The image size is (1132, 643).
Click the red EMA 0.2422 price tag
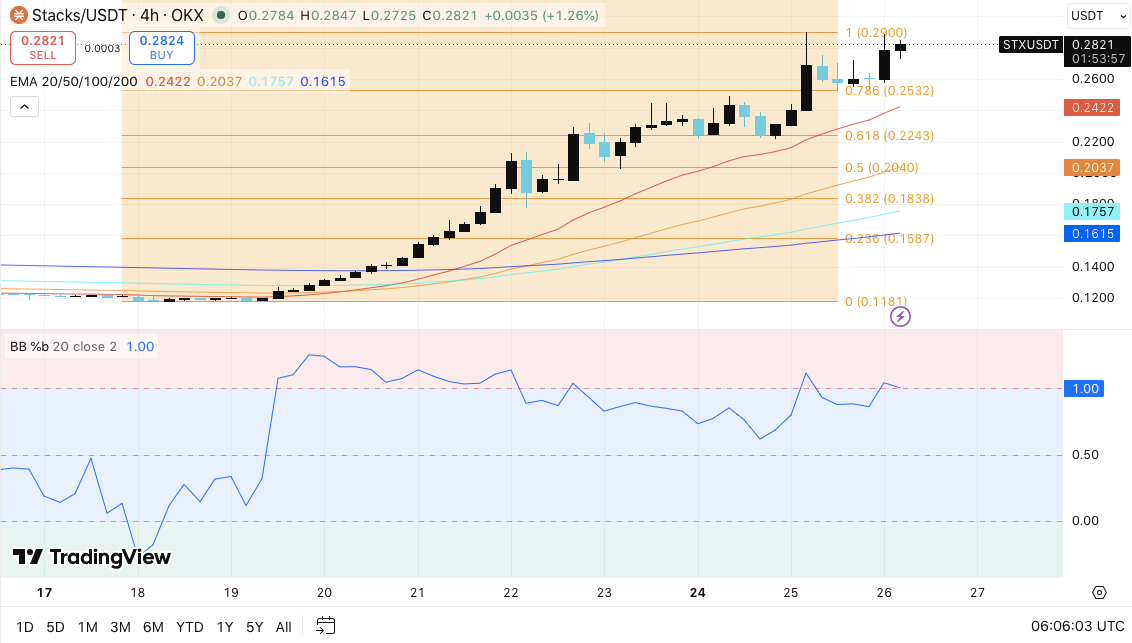click(x=1092, y=108)
